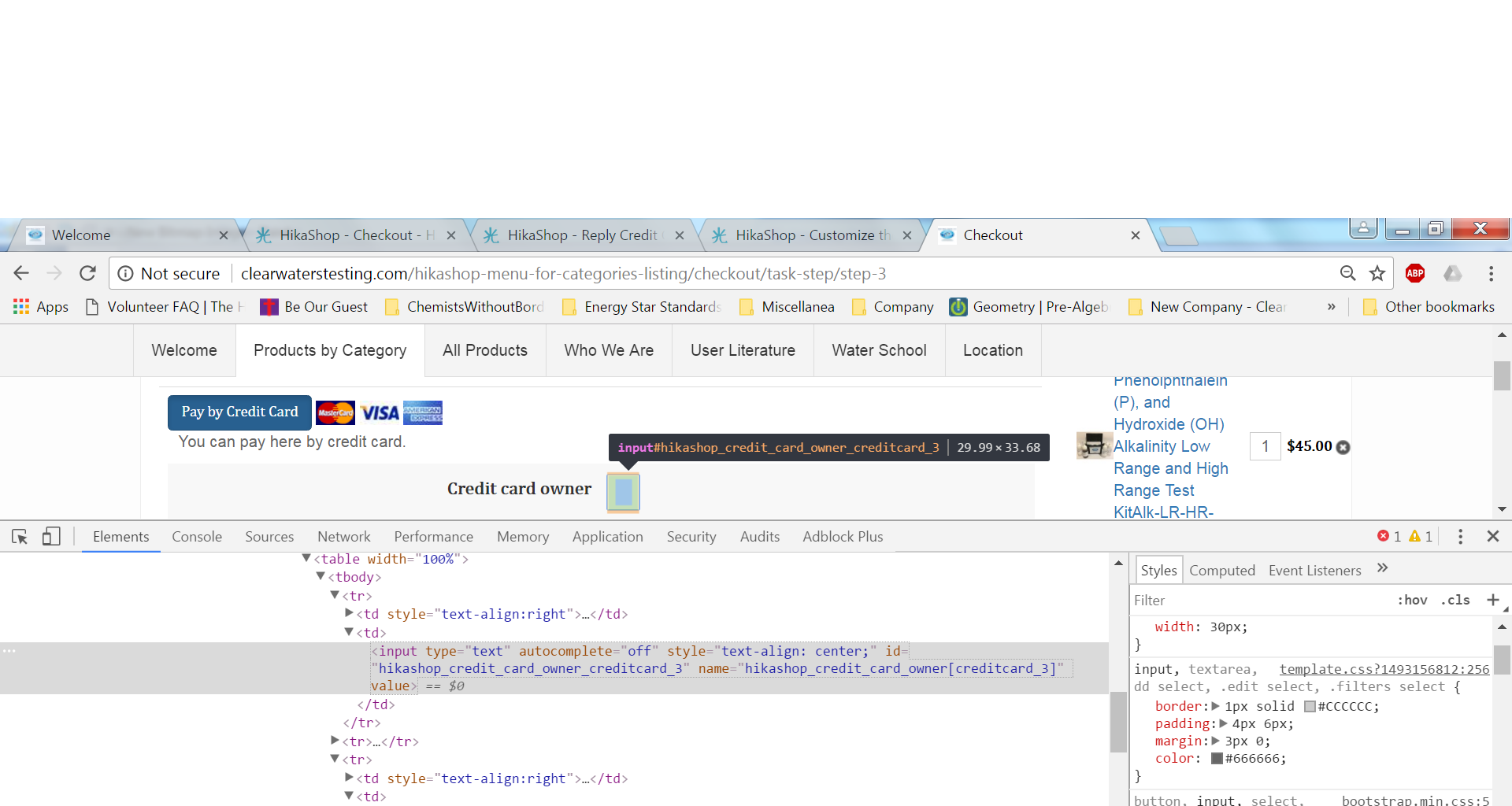
Task: Remove the $45.00 item from cart
Action: coord(1343,447)
